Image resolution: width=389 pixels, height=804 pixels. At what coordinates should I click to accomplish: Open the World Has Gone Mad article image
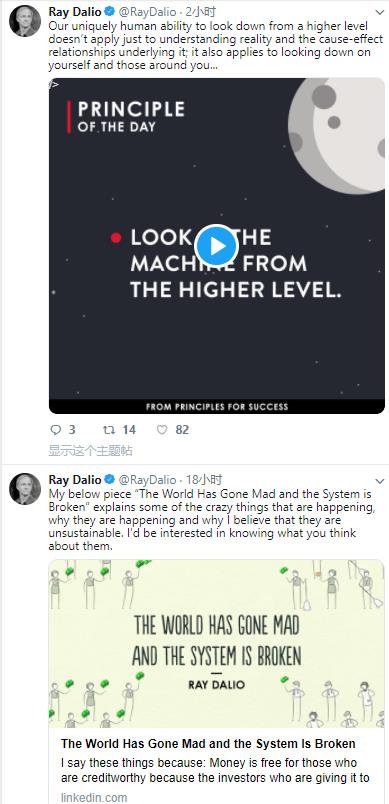click(x=216, y=644)
